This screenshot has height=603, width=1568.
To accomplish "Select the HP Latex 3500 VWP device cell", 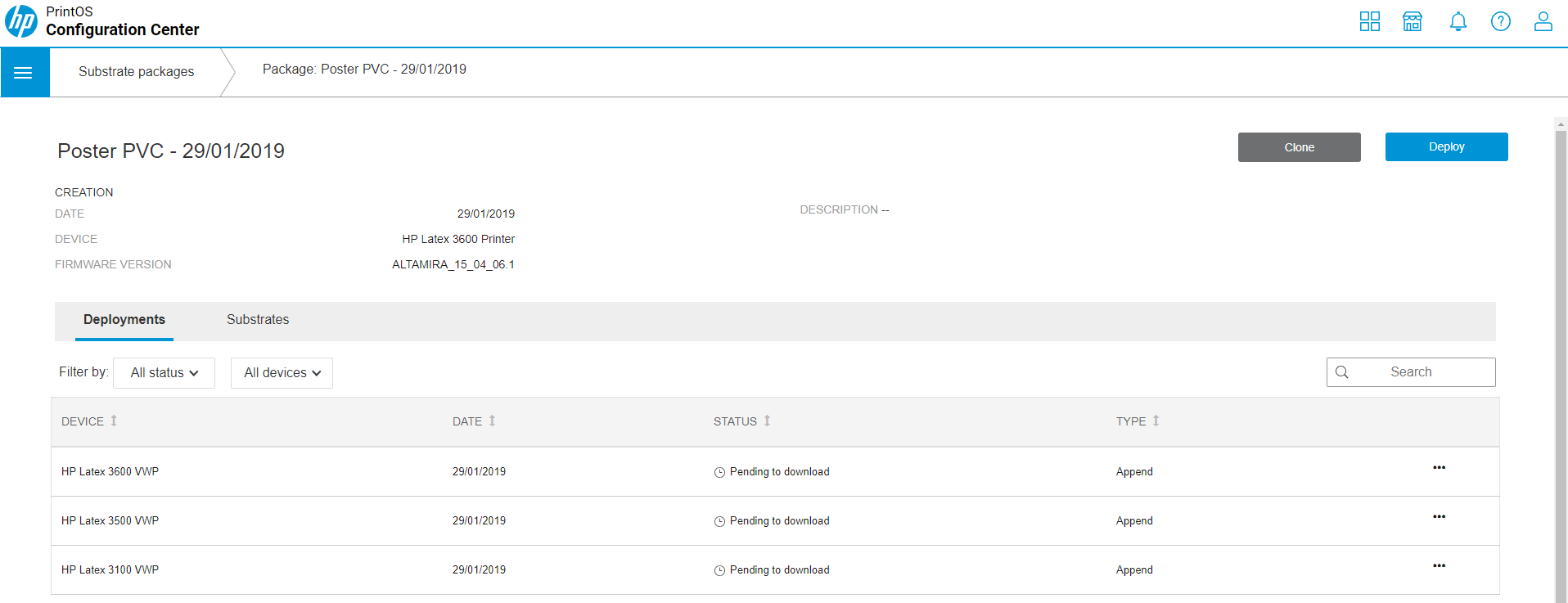I will (x=110, y=521).
